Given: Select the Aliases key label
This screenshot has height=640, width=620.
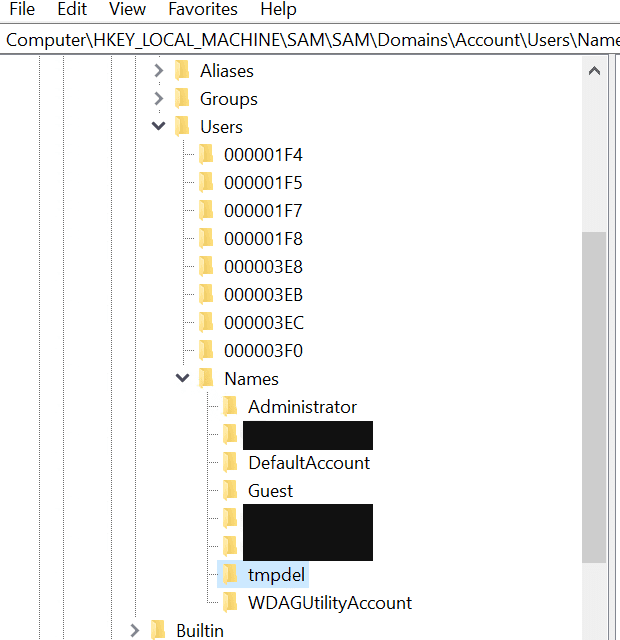Looking at the screenshot, I should click(x=227, y=71).
